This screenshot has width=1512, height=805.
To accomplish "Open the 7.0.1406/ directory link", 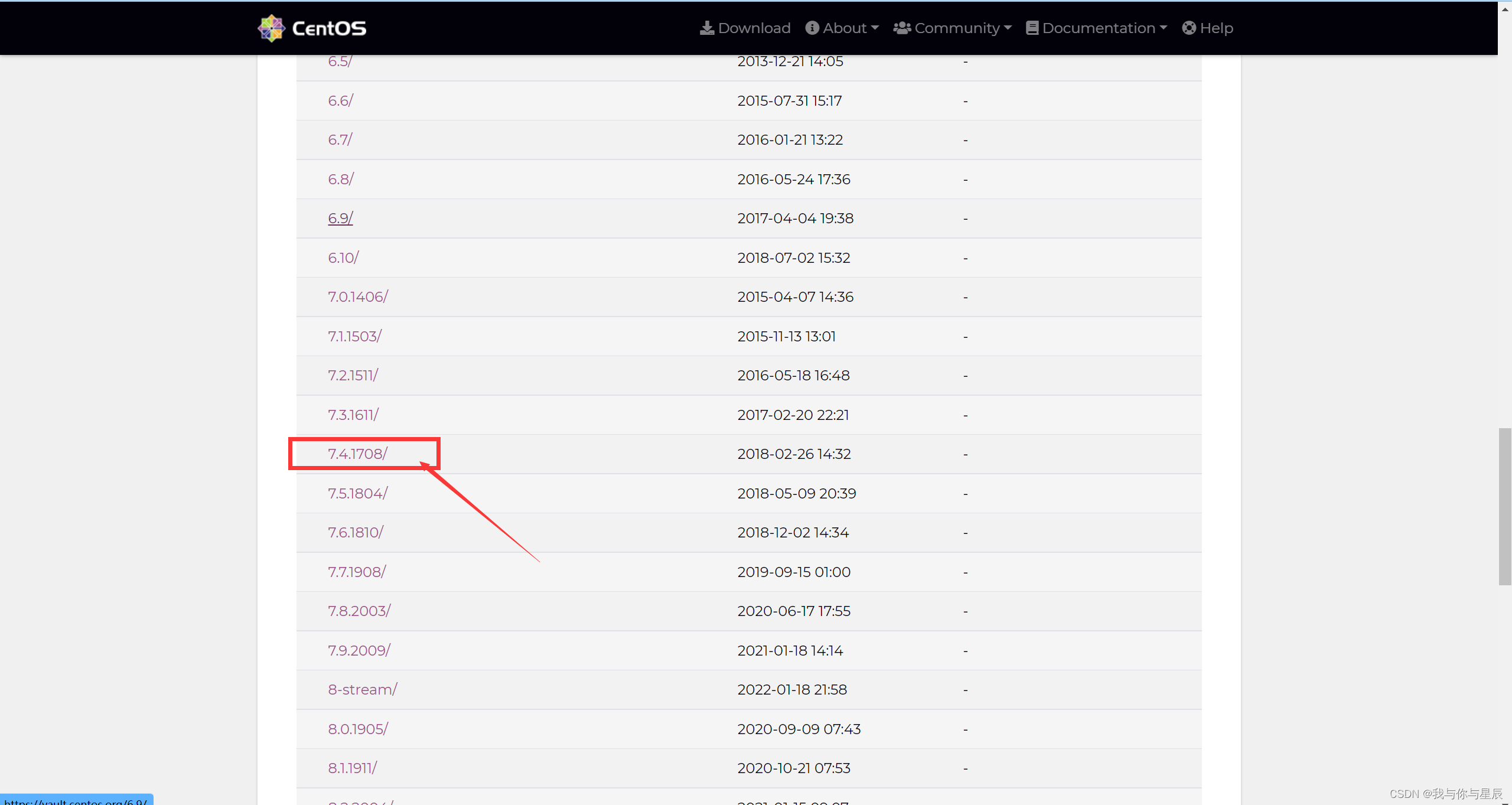I will click(x=358, y=296).
